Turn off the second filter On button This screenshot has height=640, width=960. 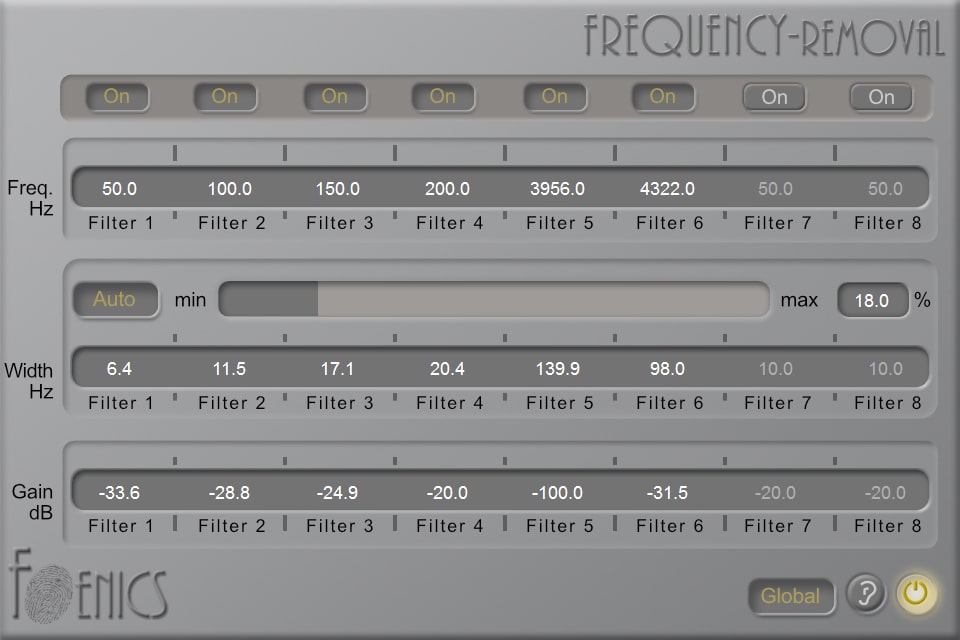pos(225,97)
